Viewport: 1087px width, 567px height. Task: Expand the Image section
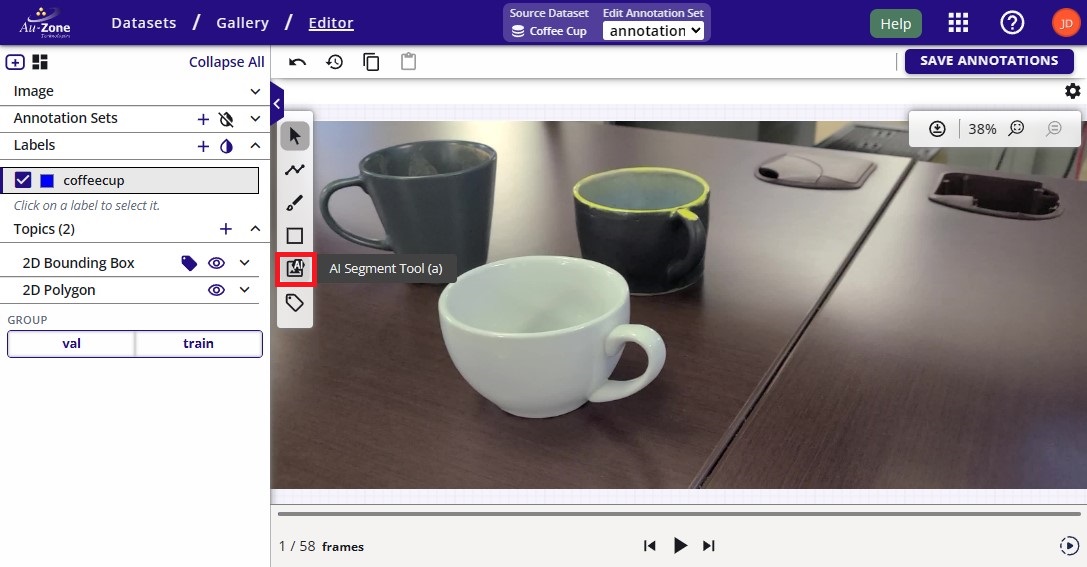coord(255,91)
